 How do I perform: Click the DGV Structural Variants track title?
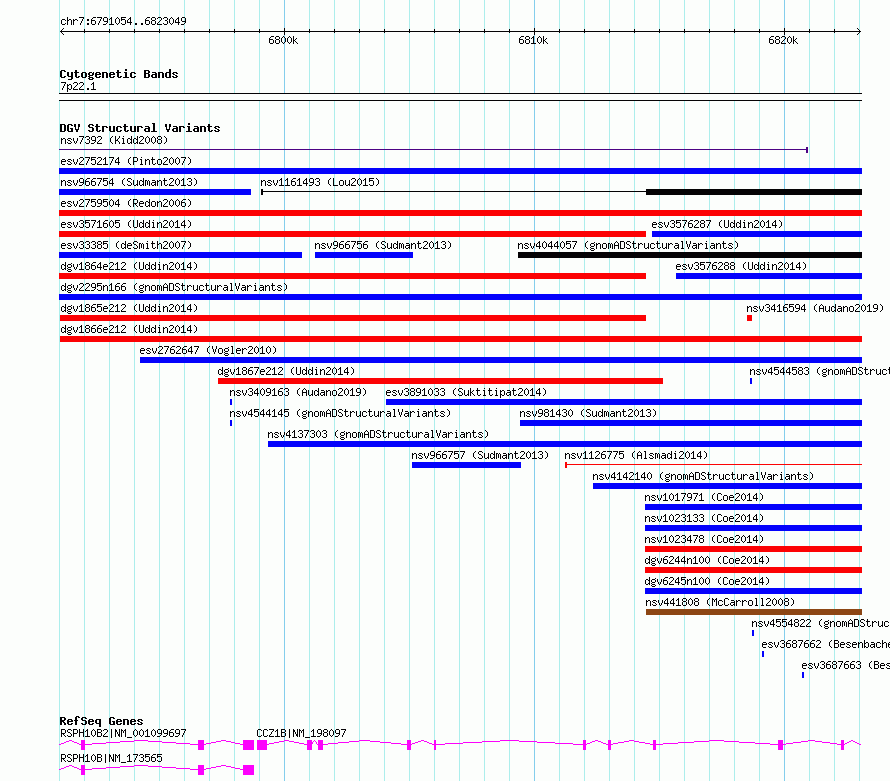point(140,128)
